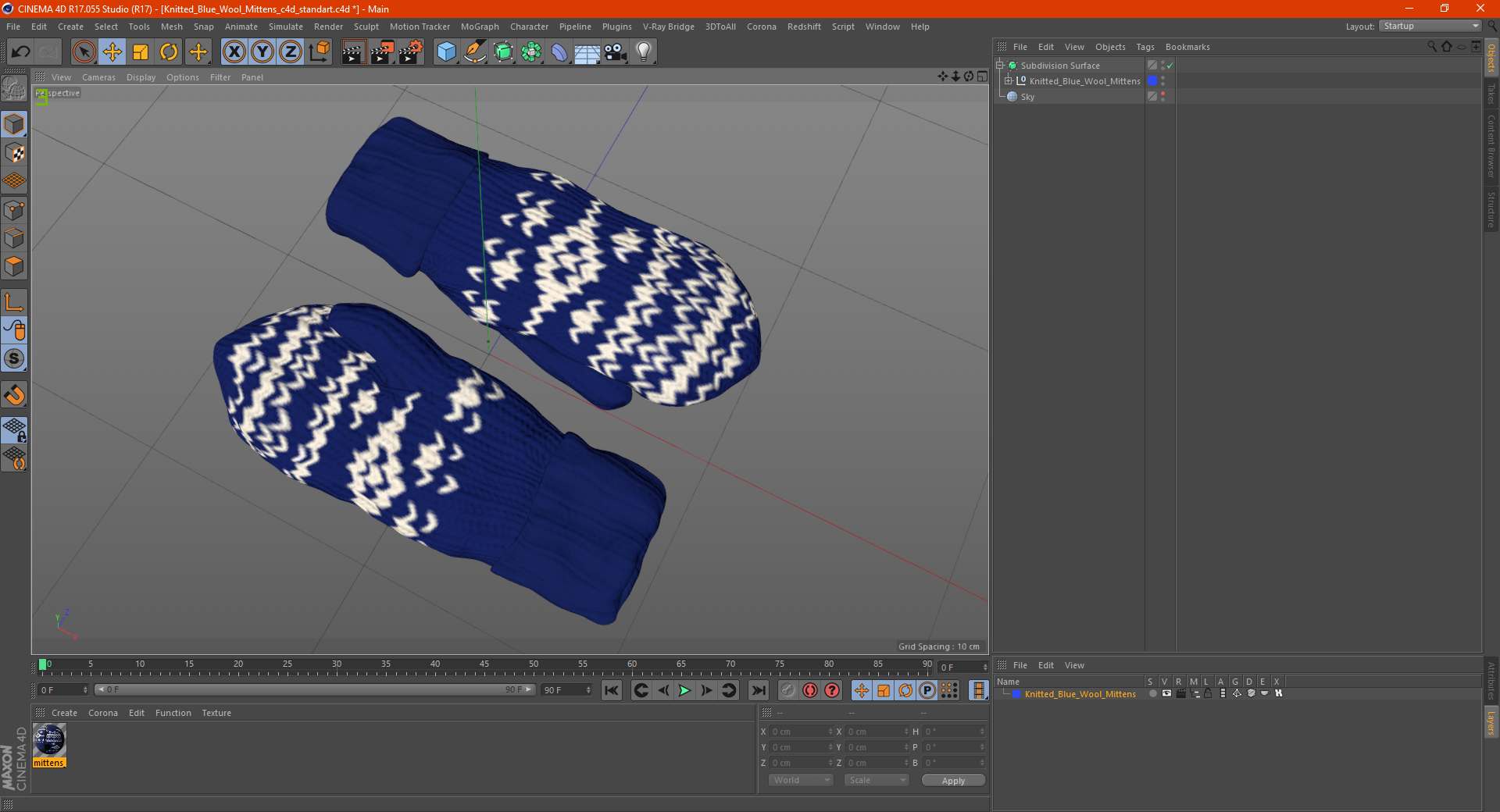Open the Takes side tab
1500x812 pixels.
click(1491, 94)
